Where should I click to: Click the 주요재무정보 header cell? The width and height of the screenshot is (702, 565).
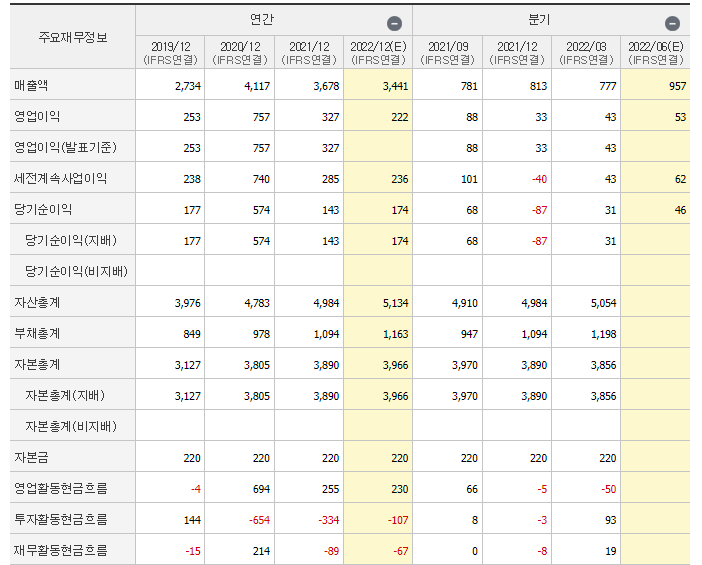73,37
